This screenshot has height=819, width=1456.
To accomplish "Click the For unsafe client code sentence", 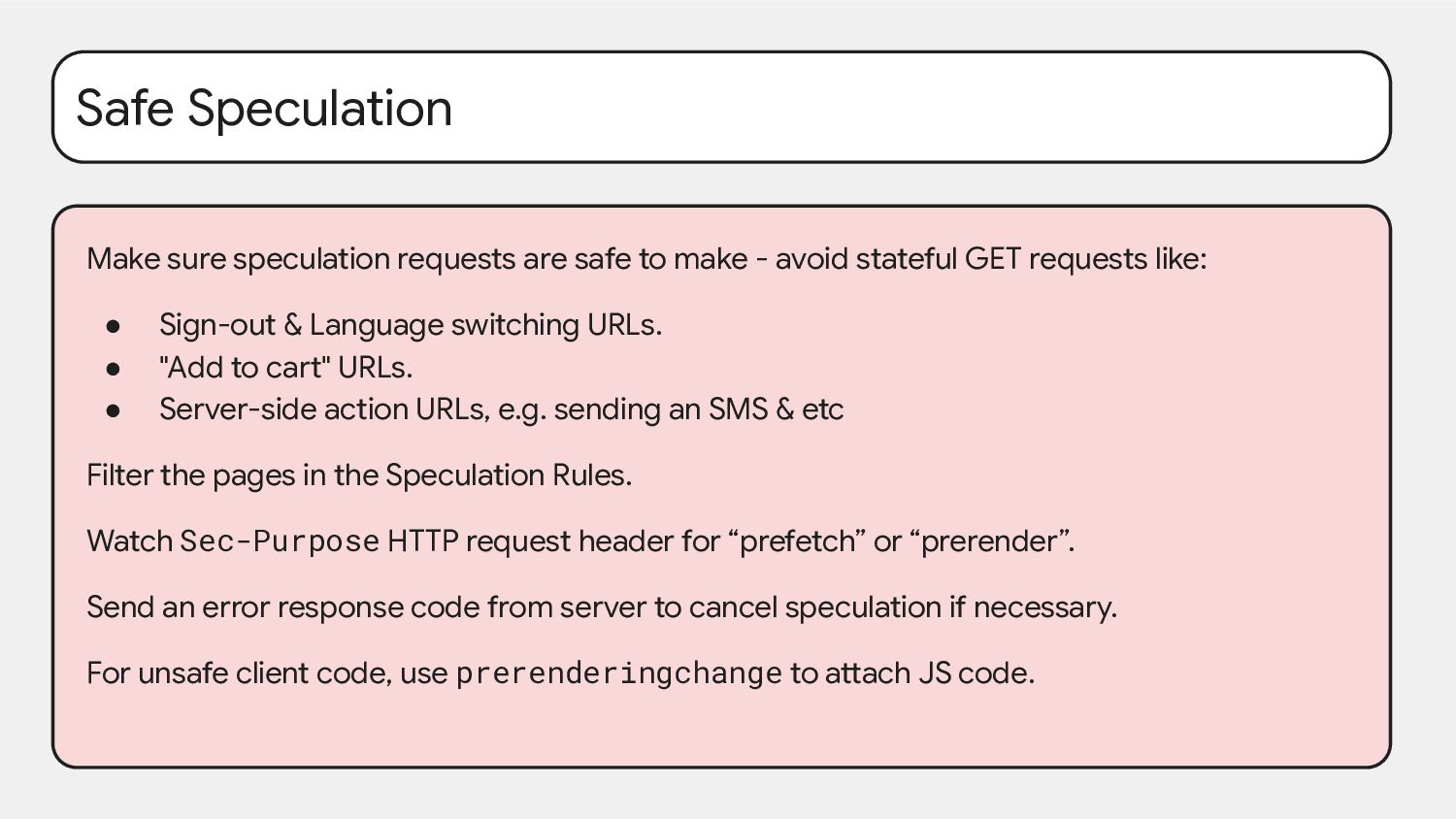I will pyautogui.click(x=560, y=673).
